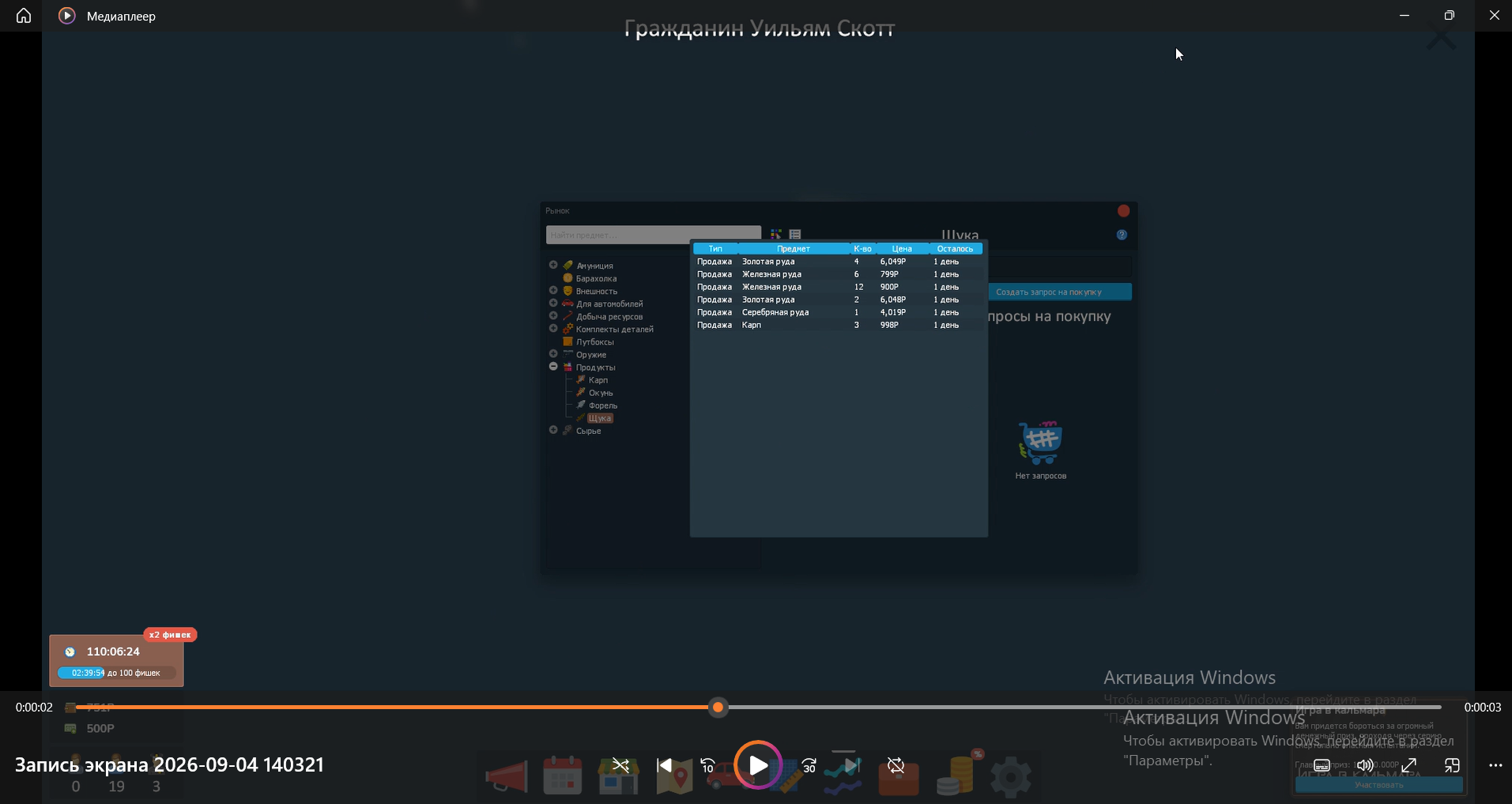Click the Карп fish icon in the tree
1512x804 pixels.
pos(581,379)
